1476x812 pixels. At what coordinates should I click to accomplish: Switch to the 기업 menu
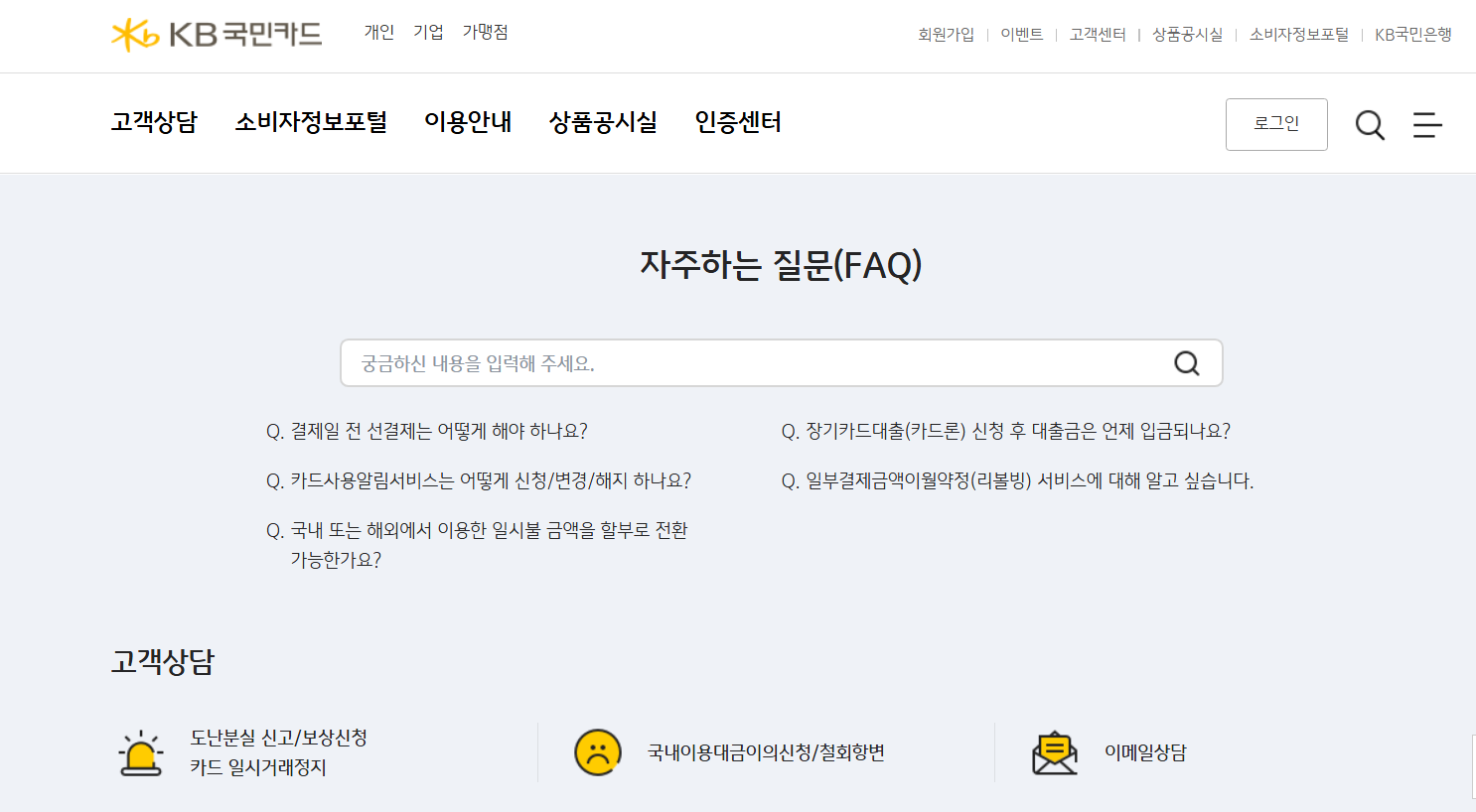click(428, 32)
